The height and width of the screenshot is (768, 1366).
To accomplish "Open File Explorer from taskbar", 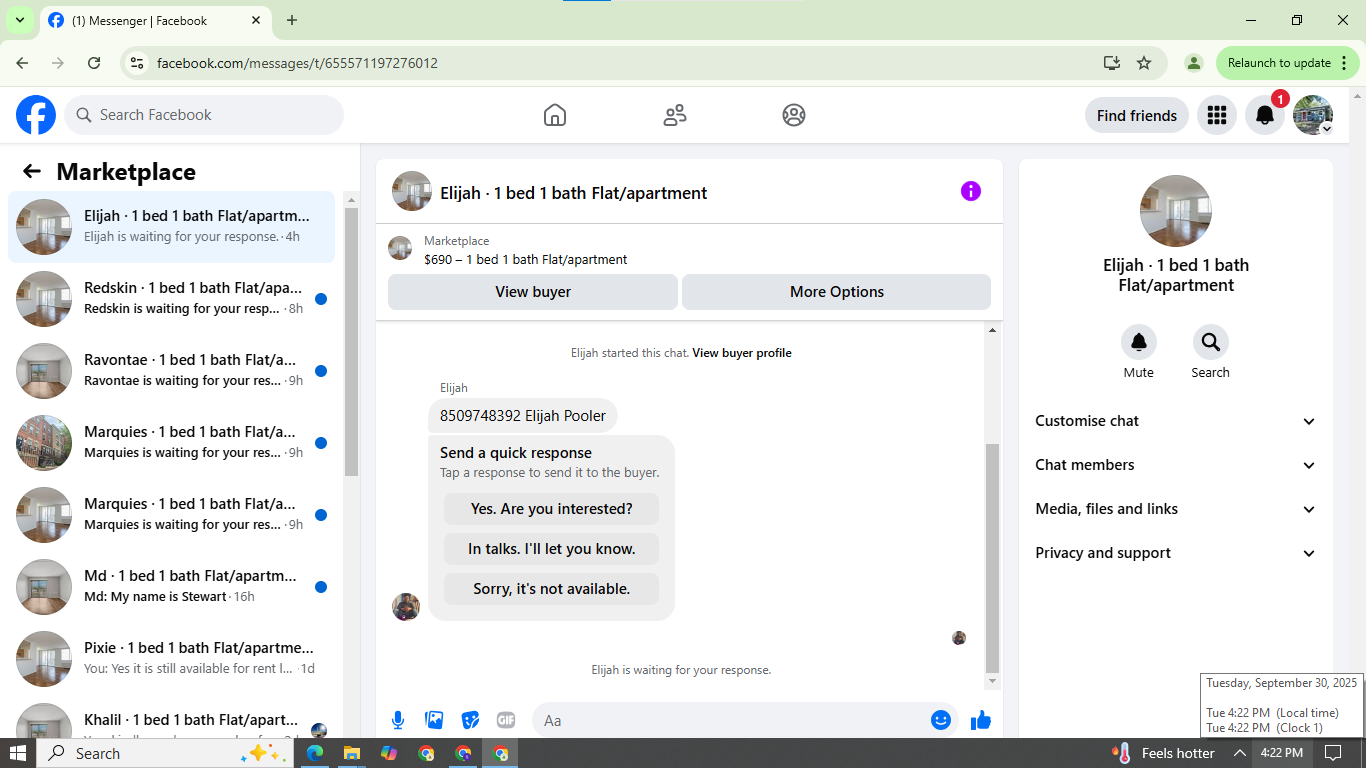I will click(352, 753).
